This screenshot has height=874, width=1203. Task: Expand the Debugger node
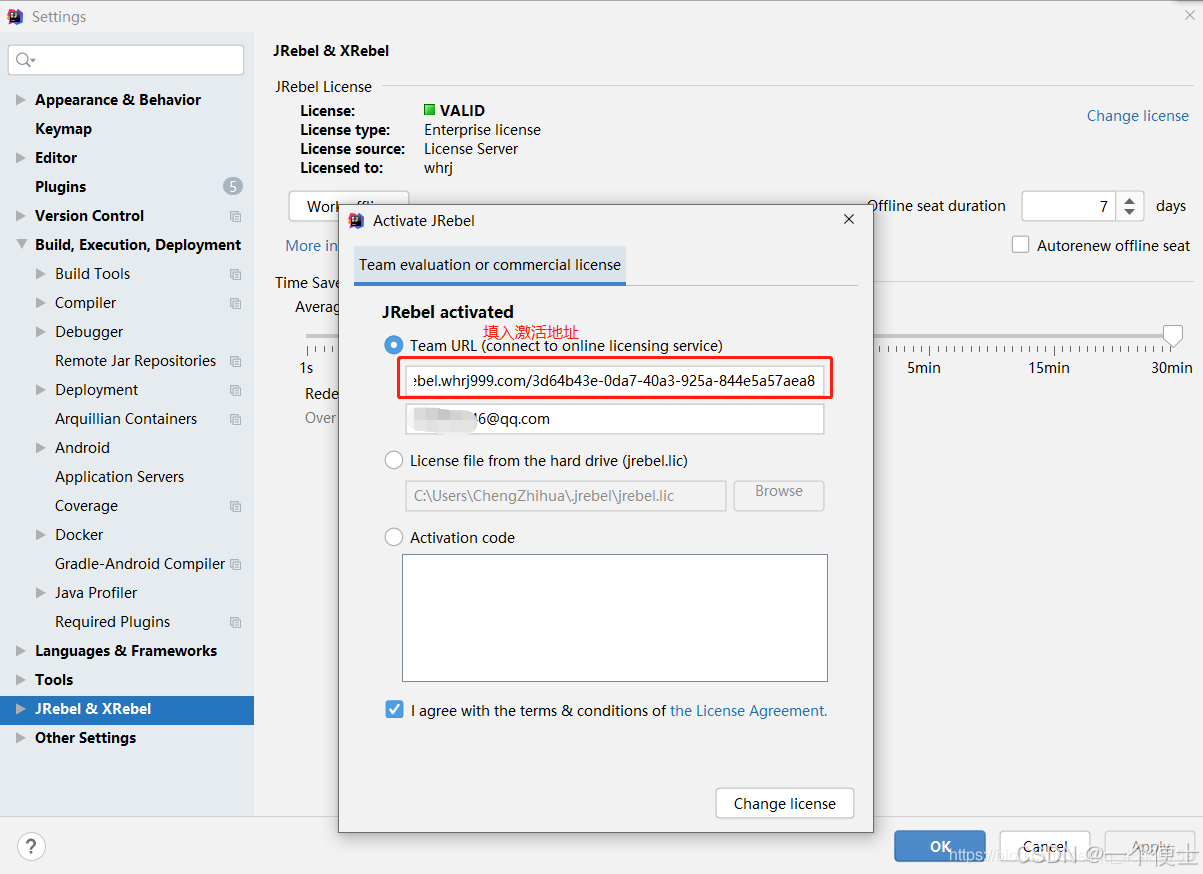(41, 332)
